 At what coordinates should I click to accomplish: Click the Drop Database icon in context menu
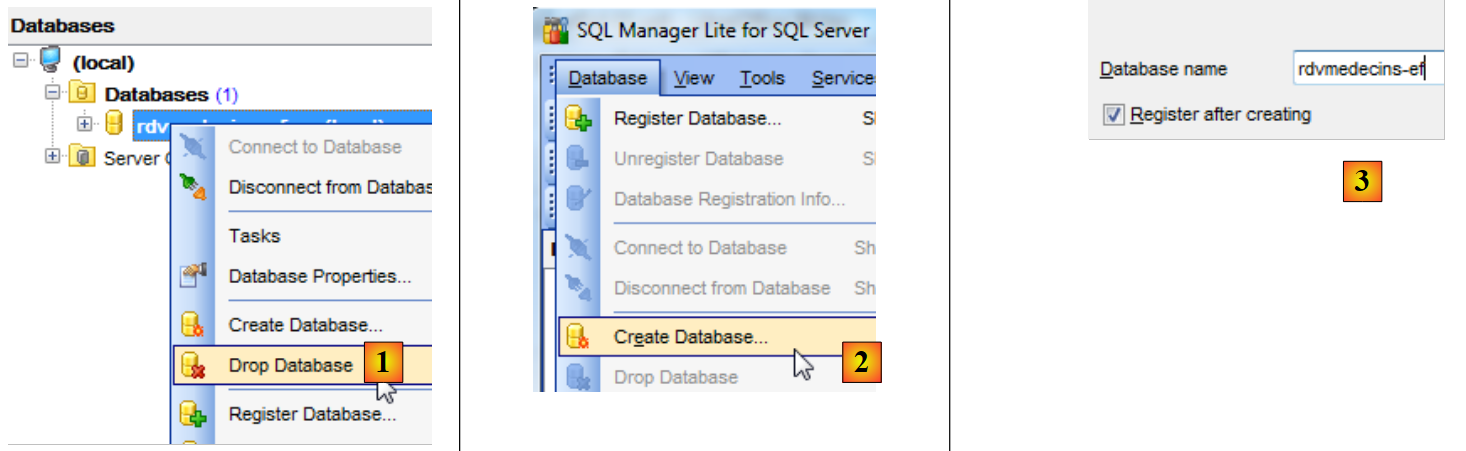coord(192,366)
